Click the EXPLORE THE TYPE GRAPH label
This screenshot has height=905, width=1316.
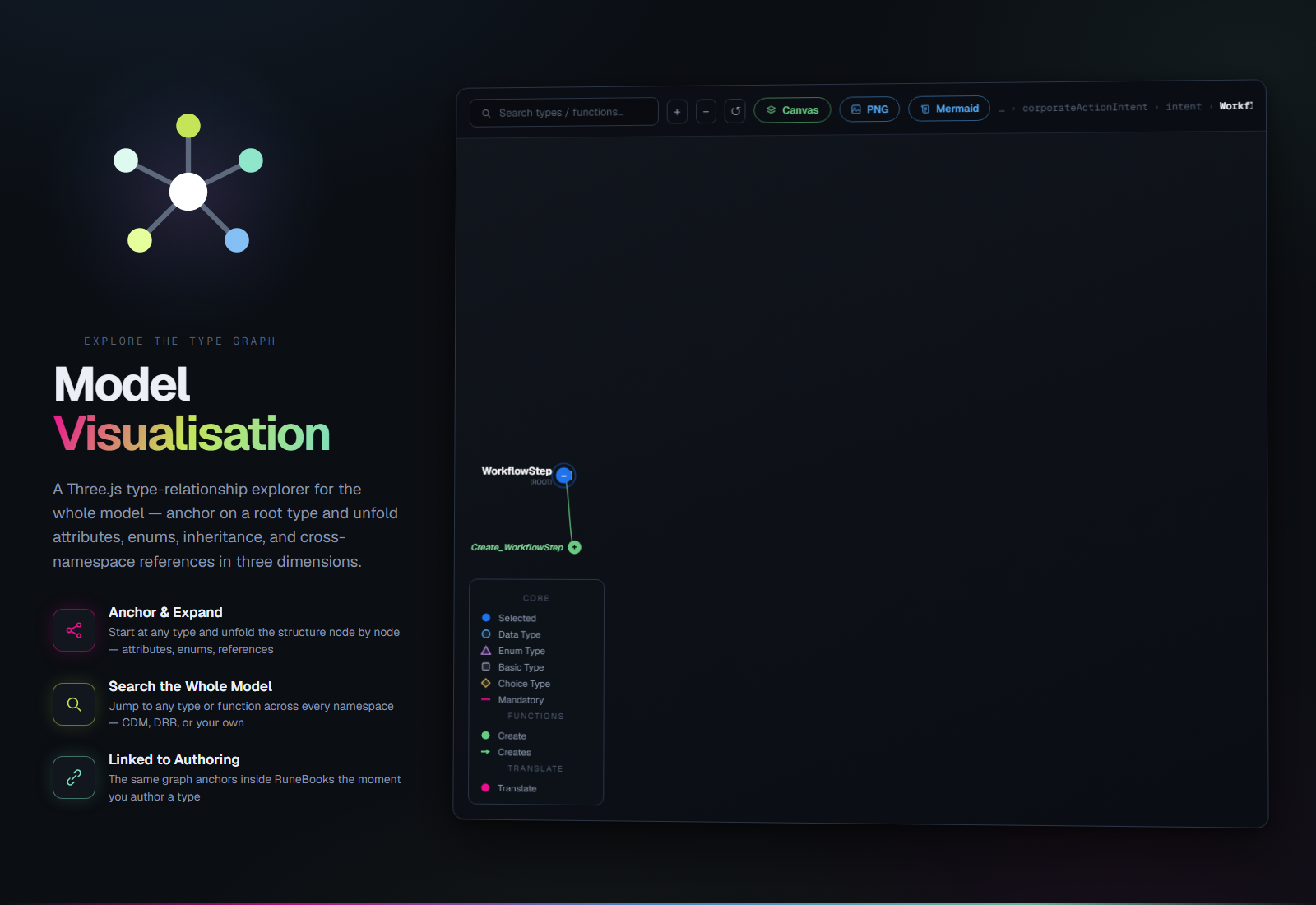179,341
